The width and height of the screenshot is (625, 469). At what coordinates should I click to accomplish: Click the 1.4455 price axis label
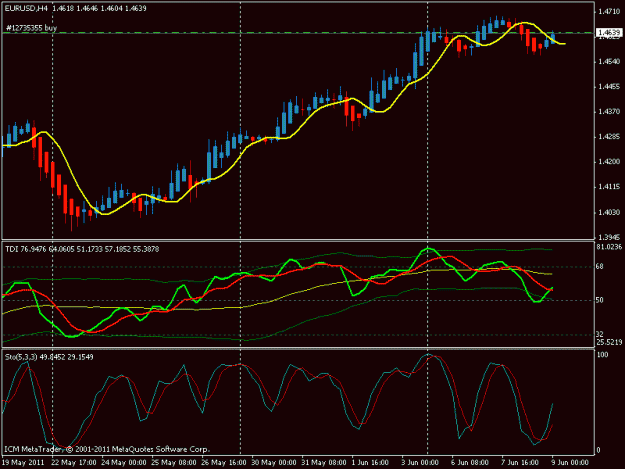[x=609, y=87]
